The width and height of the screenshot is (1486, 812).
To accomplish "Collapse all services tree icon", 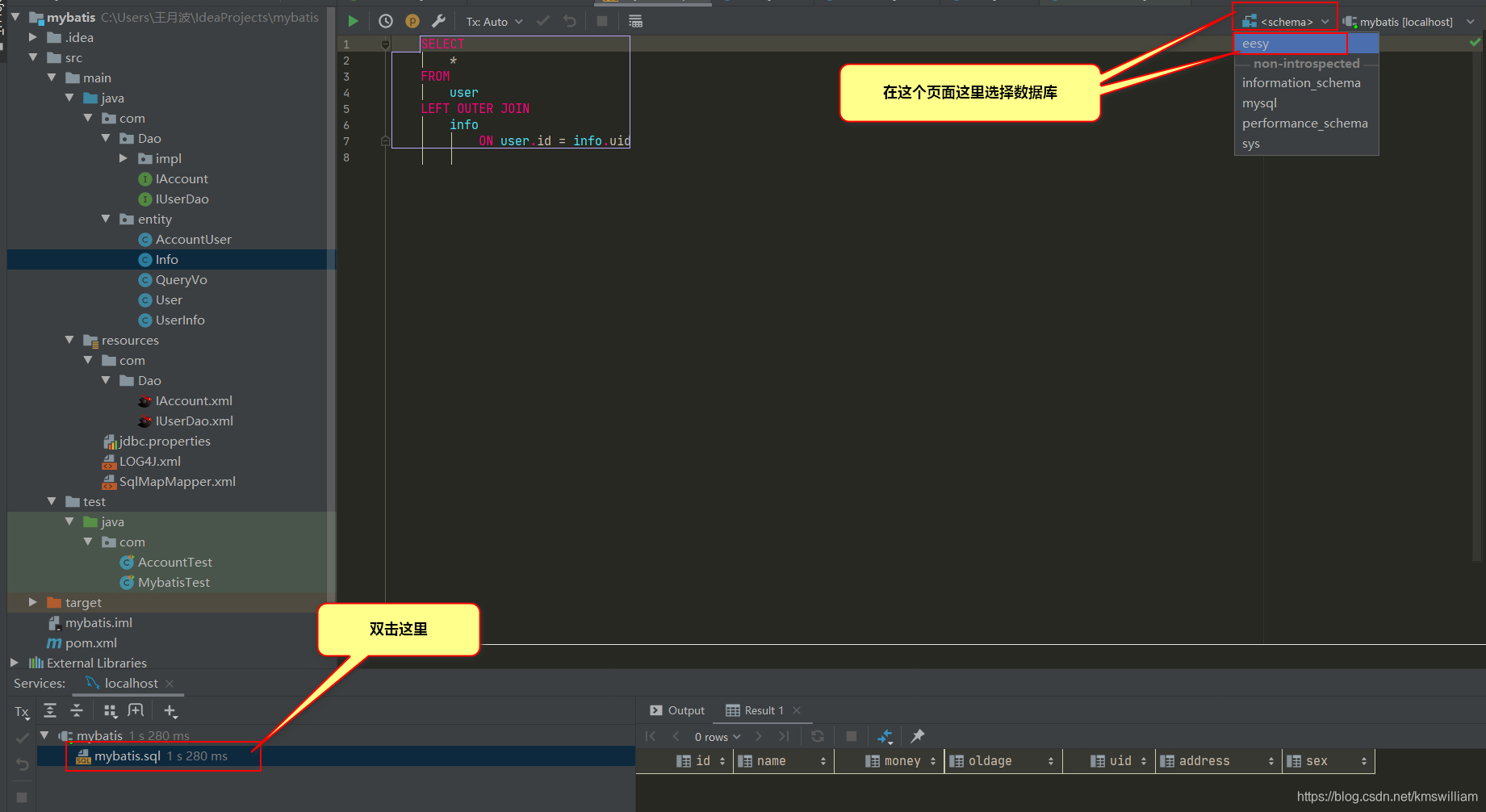I will click(77, 710).
